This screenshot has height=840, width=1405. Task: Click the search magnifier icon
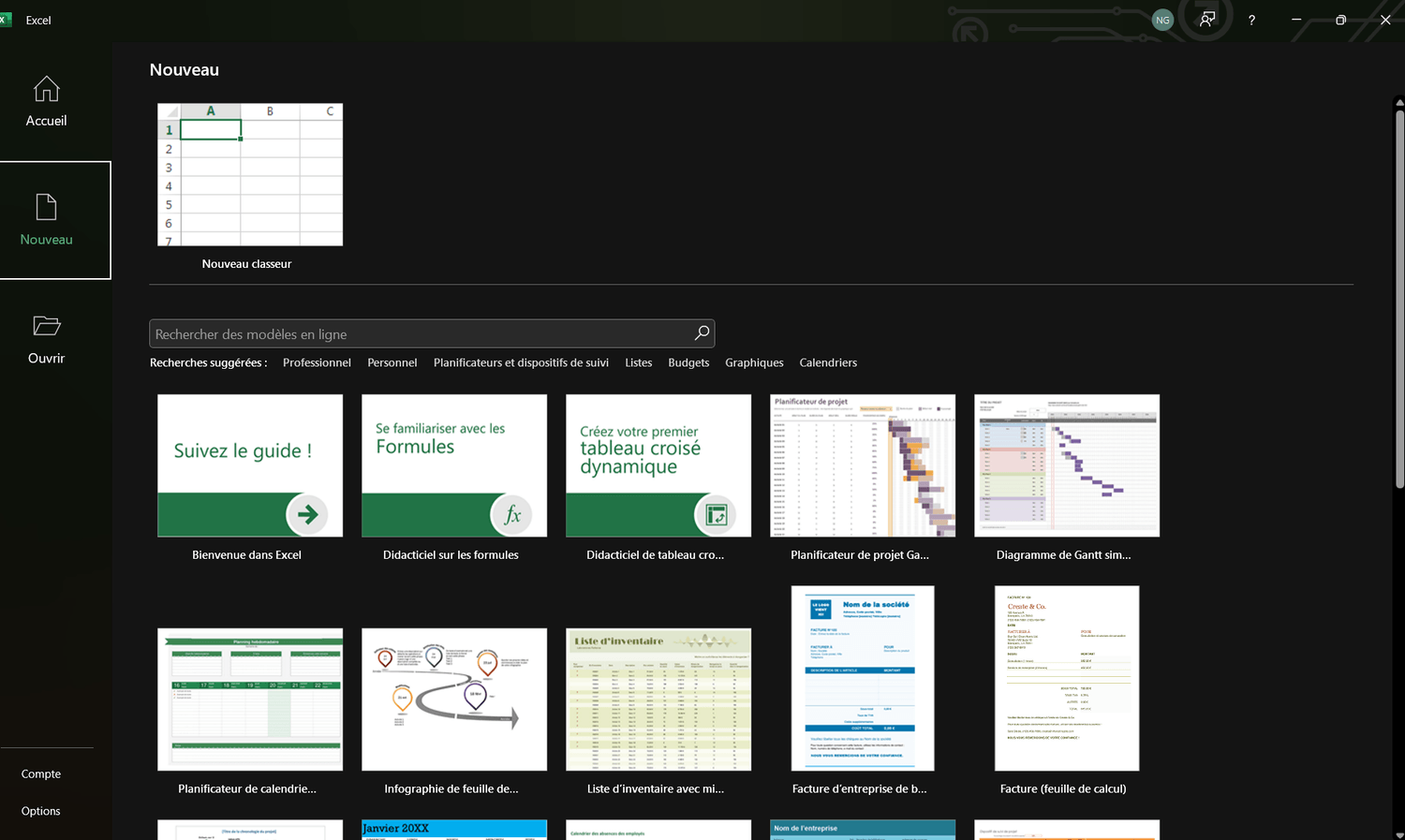(x=702, y=333)
